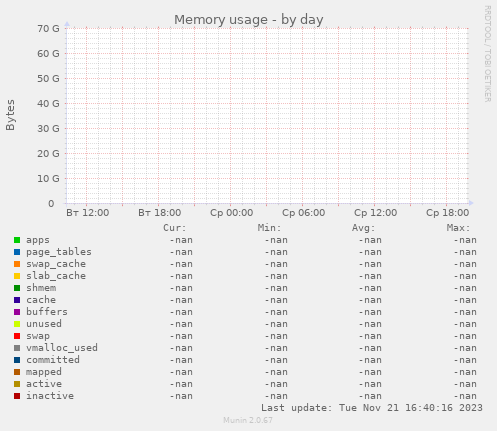
Task: Click the navy committed legend swatch
Action: [17, 360]
